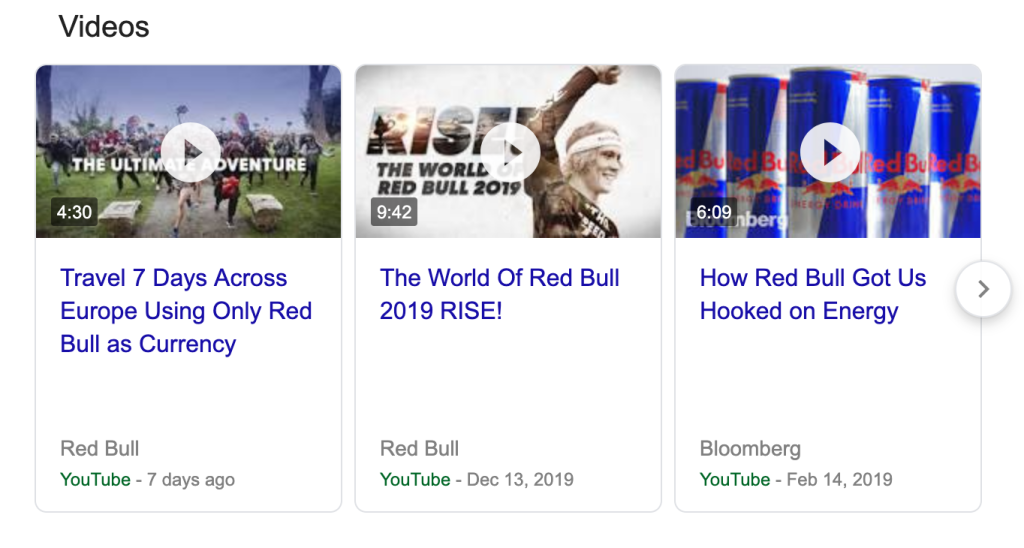Open 'The World Of Red Bull 2019 RISE!' link
1024x548 pixels.
click(500, 295)
